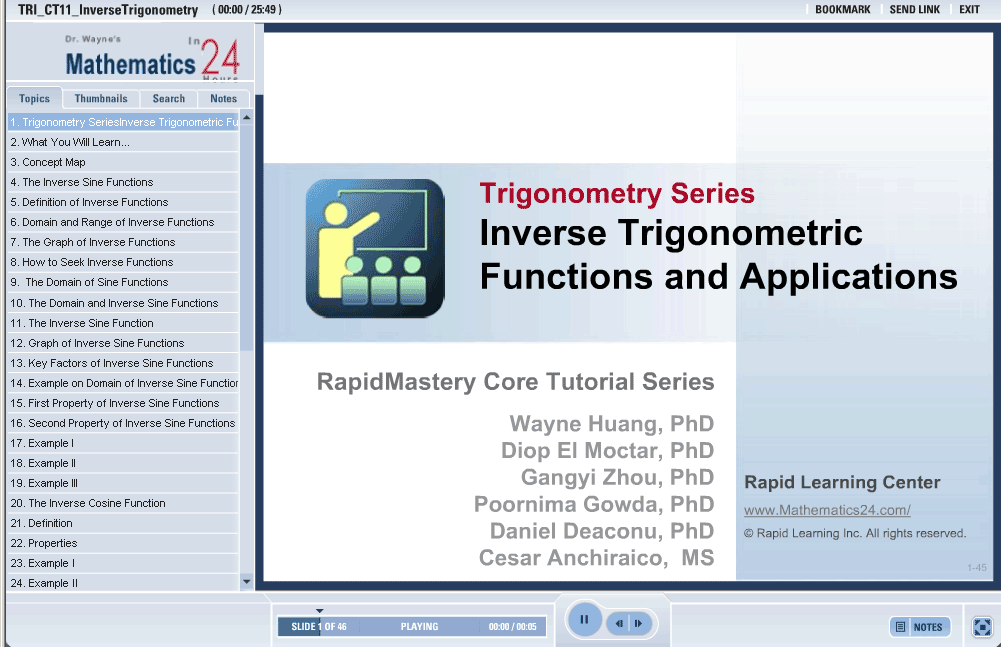Select topic 19 Example III
Screen dimensions: 1001x647
point(123,483)
